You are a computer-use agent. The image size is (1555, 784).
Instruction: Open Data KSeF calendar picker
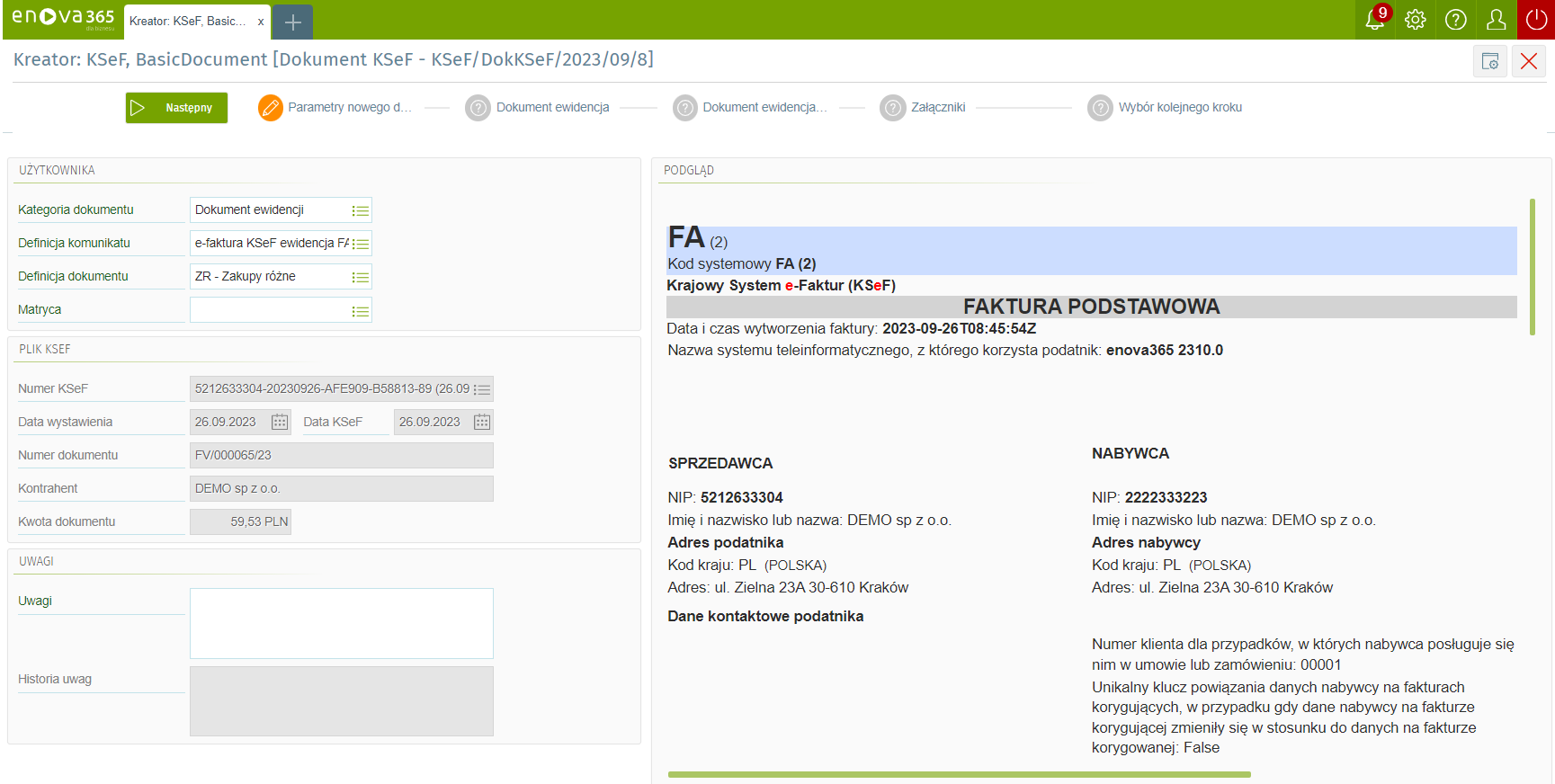coord(482,422)
